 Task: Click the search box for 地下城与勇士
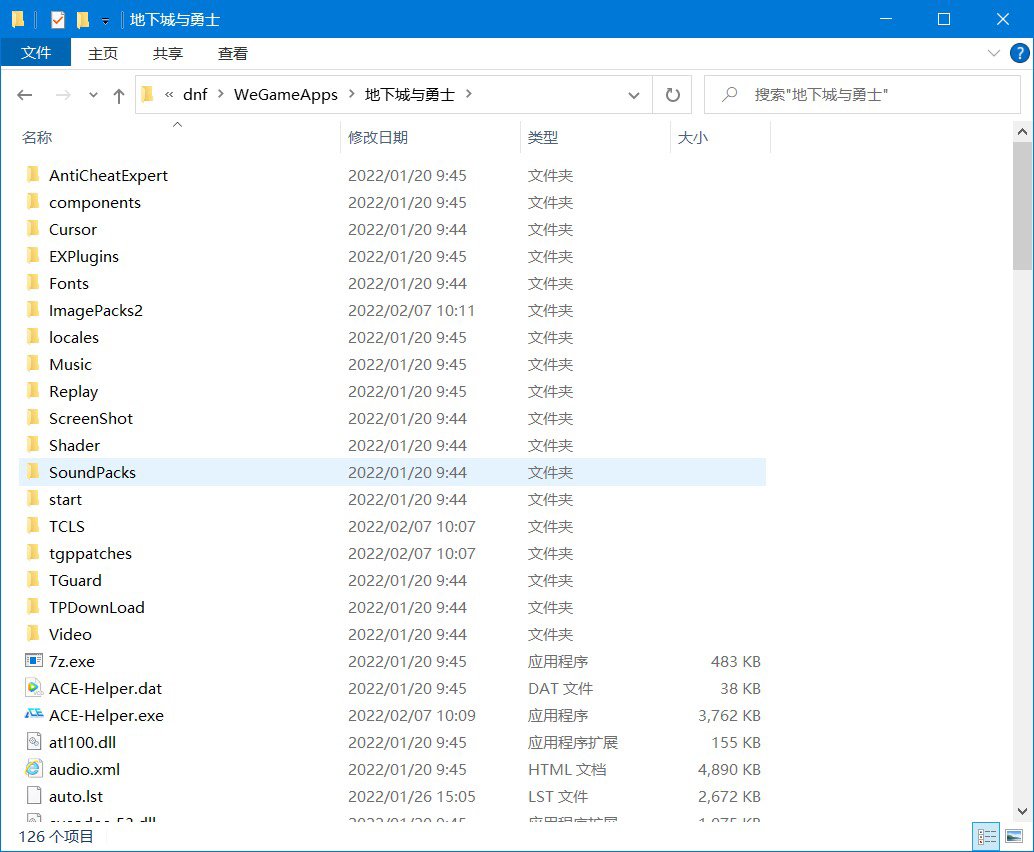tap(863, 95)
